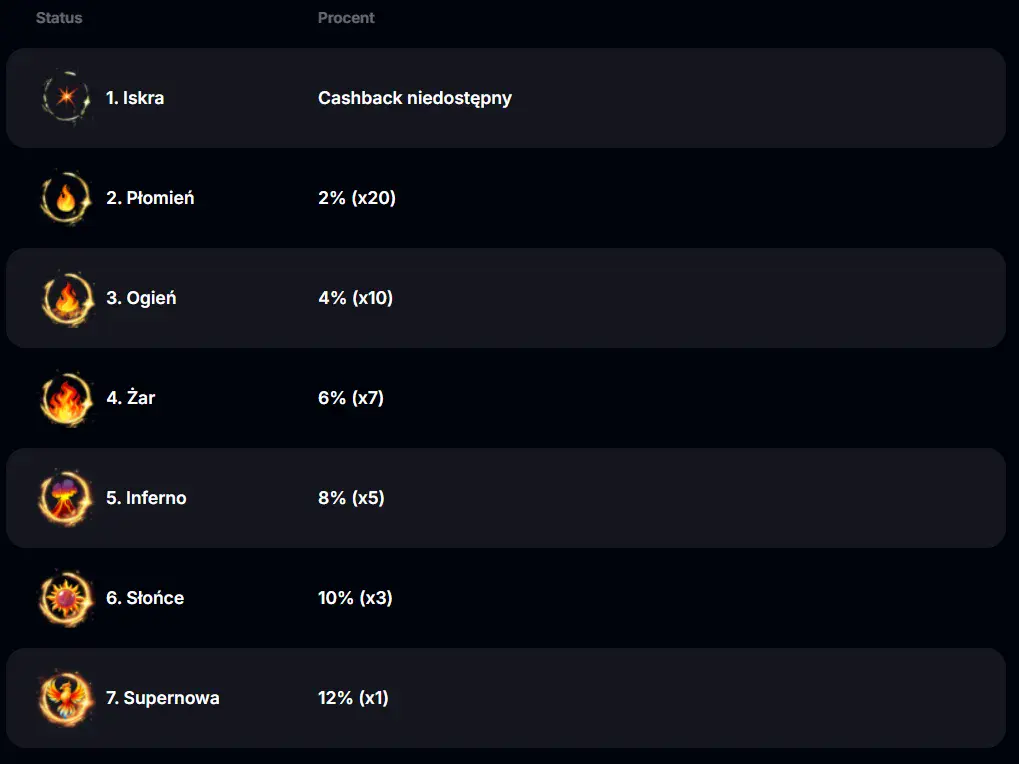Select the 12% (x1) cashback value
This screenshot has width=1019, height=764.
(x=353, y=698)
